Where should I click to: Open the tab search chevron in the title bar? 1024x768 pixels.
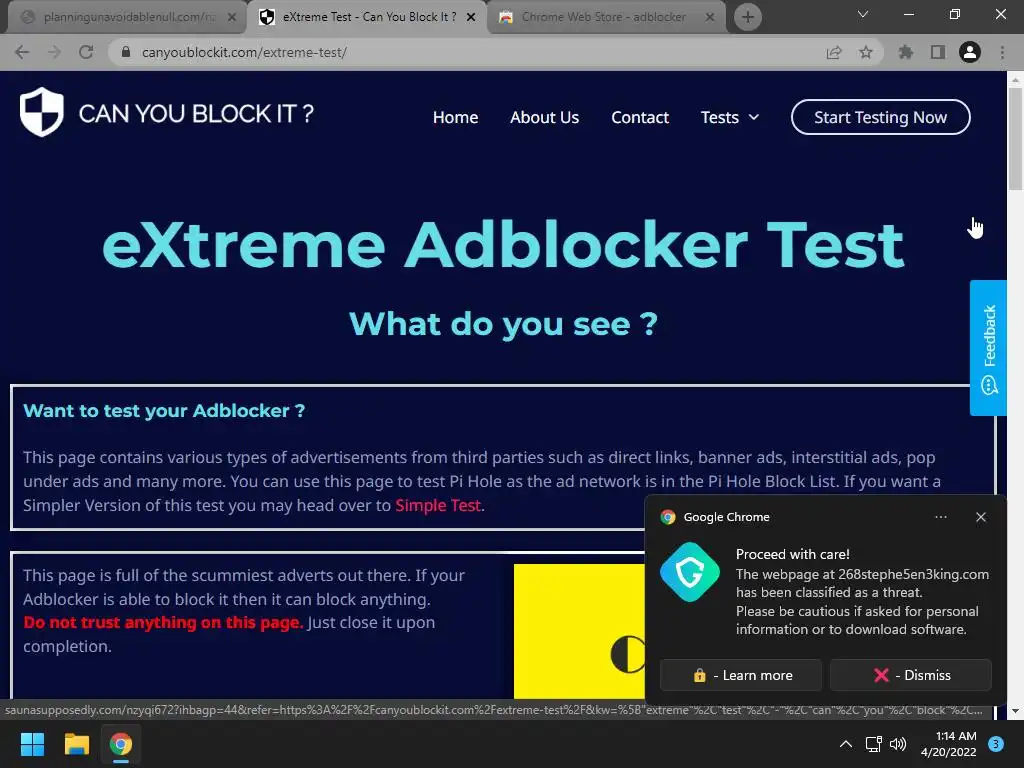(x=863, y=14)
